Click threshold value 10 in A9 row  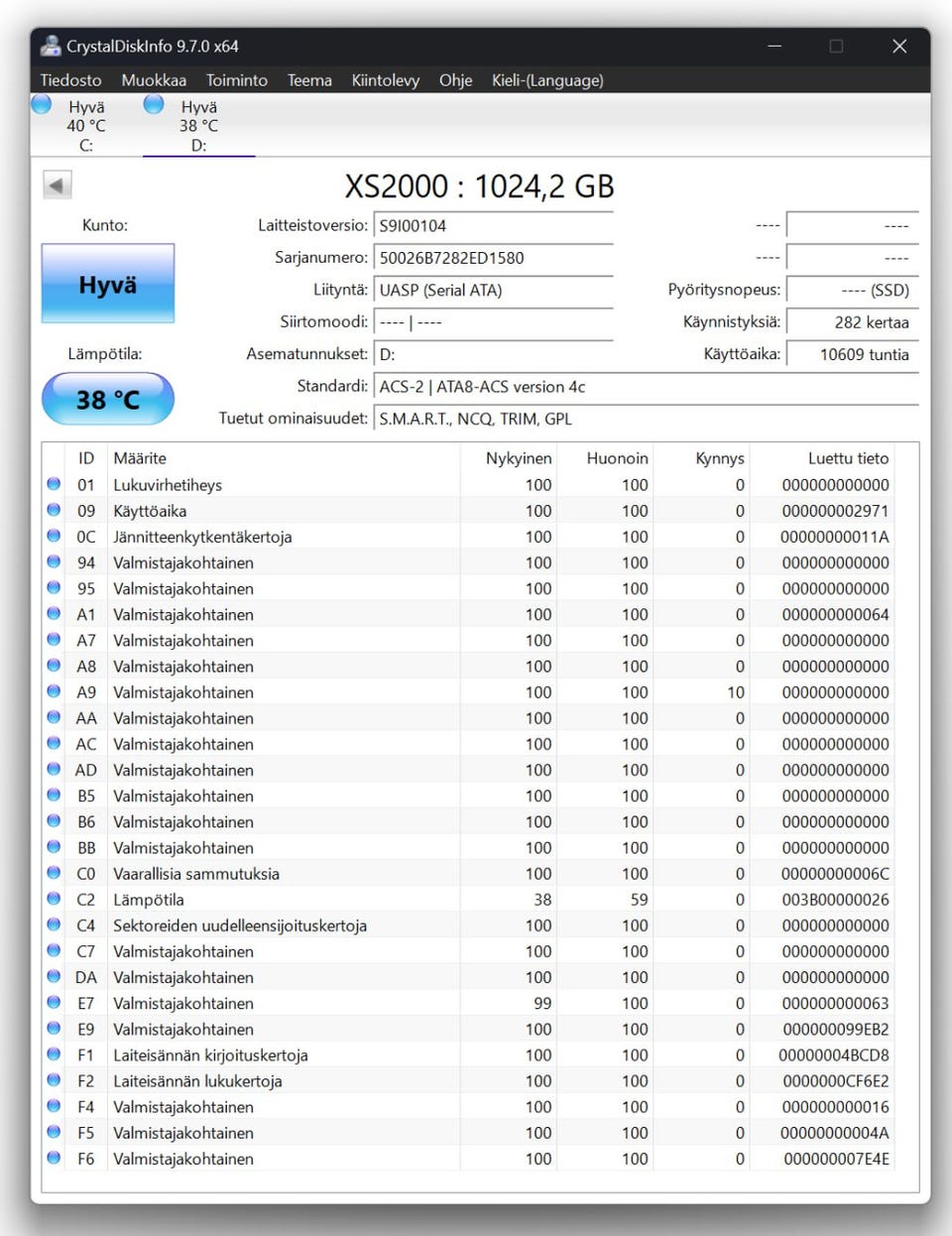tap(736, 692)
